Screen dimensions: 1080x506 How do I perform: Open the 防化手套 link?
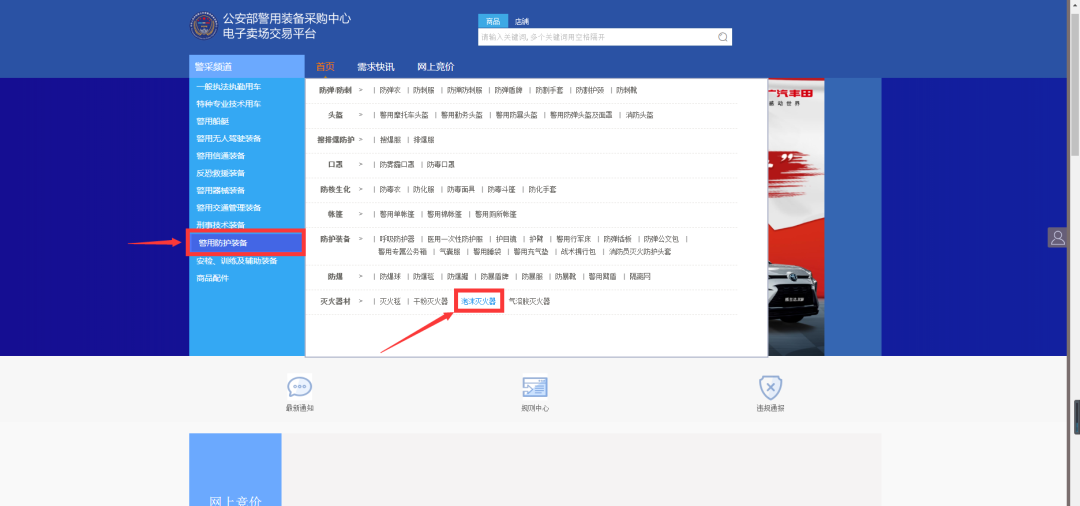542,189
